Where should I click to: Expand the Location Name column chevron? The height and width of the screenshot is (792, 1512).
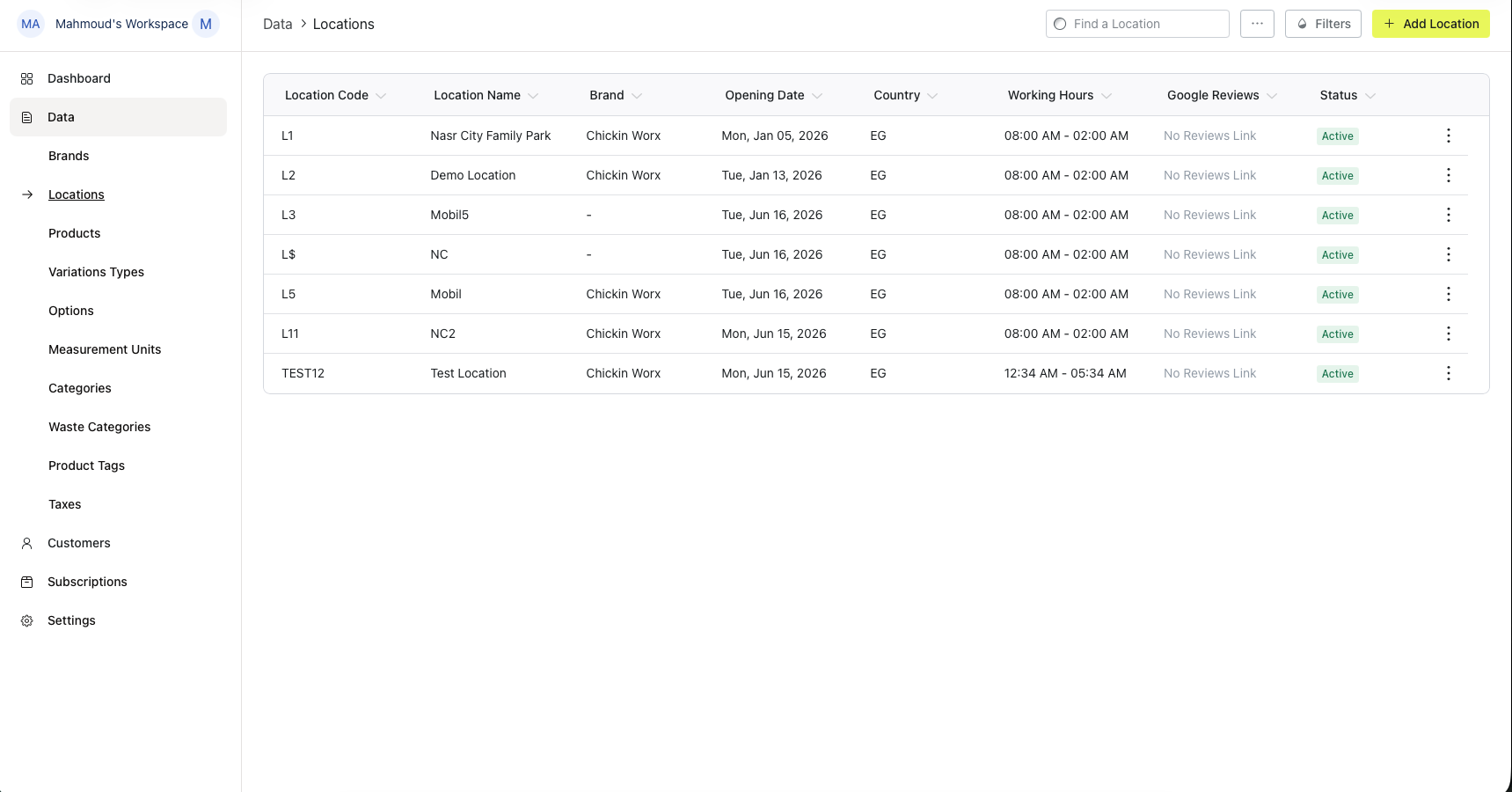(x=533, y=96)
